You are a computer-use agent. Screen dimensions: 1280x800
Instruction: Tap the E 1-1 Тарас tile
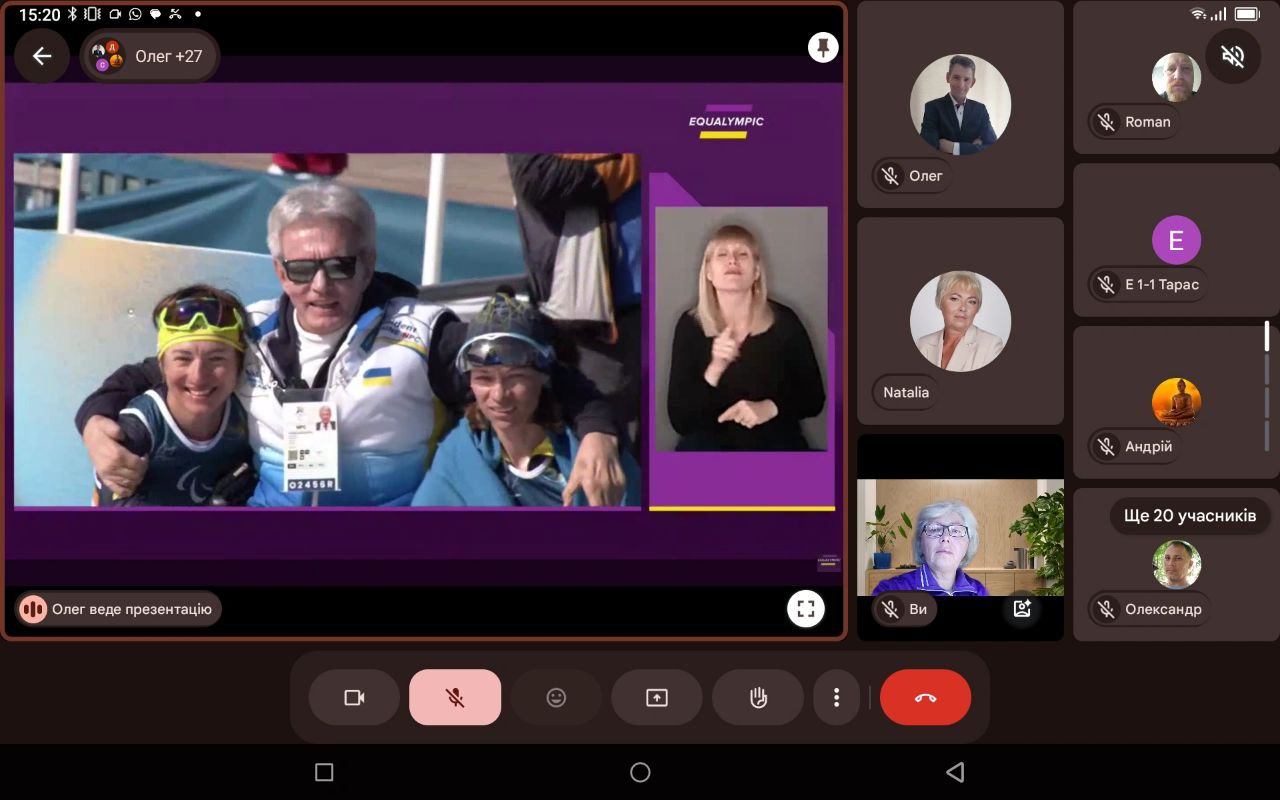coord(1176,241)
